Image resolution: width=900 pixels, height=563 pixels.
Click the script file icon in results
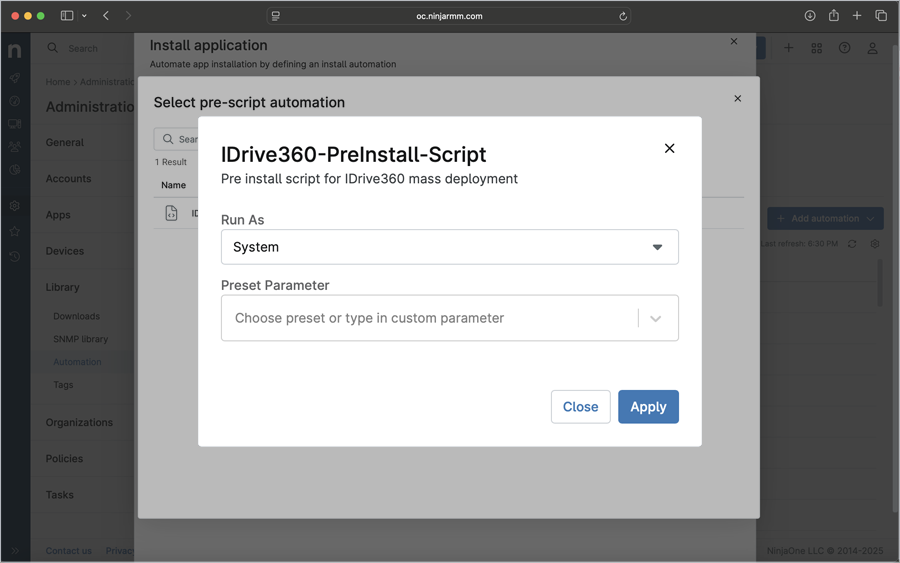coord(172,213)
